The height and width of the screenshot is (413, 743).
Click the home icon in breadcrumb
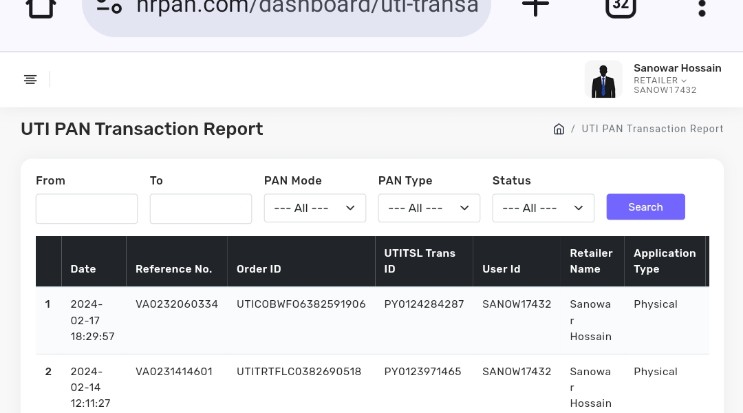click(x=559, y=129)
